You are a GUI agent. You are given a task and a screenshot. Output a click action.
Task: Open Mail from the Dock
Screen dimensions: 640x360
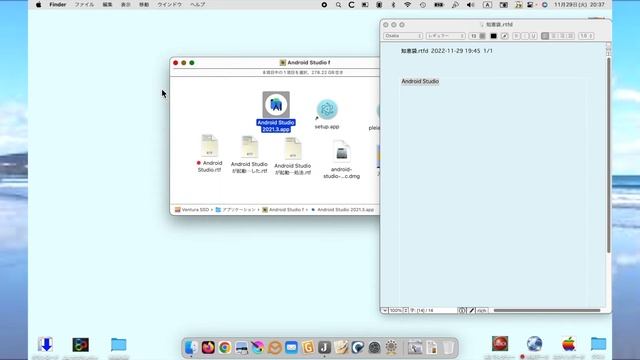click(x=291, y=347)
